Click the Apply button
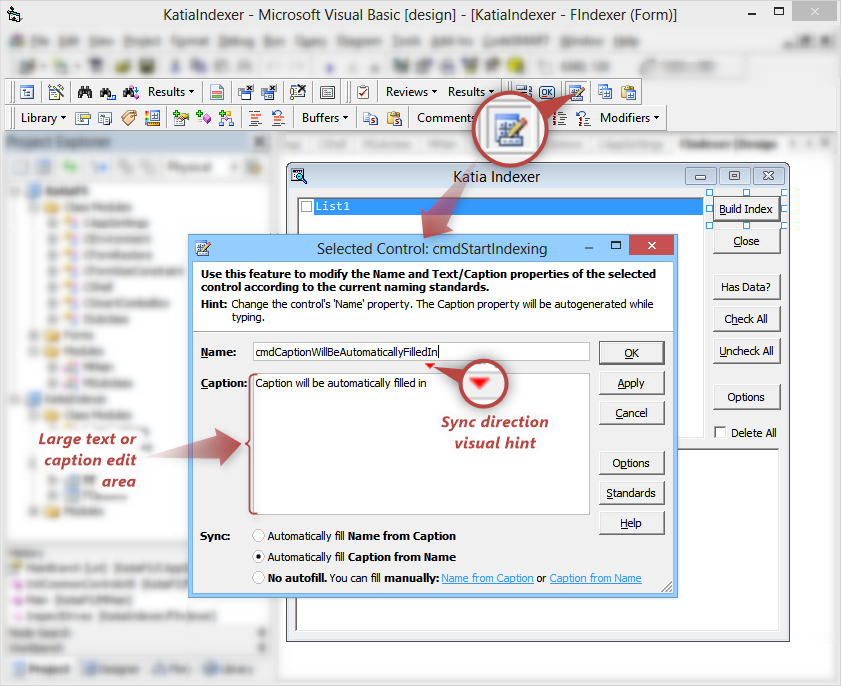841x686 pixels. click(631, 383)
